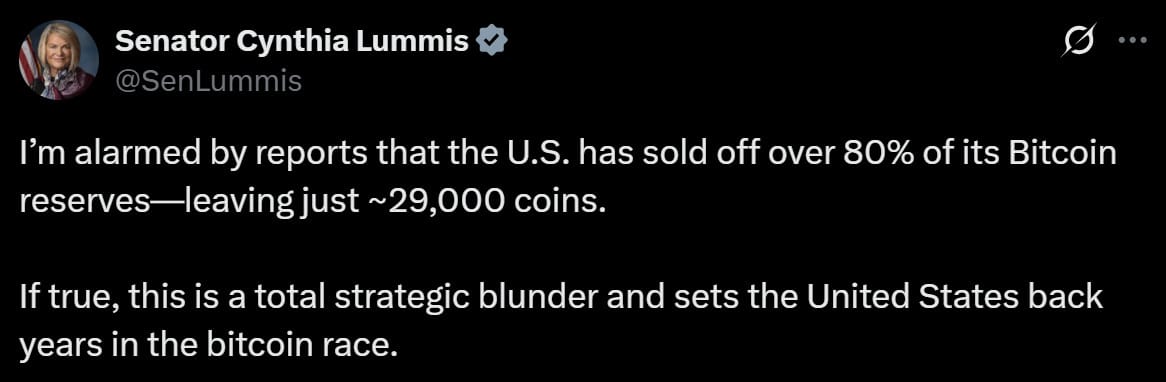This screenshot has height=382, width=1166.
Task: Open the three-dot more options menu
Action: pyautogui.click(x=1133, y=41)
